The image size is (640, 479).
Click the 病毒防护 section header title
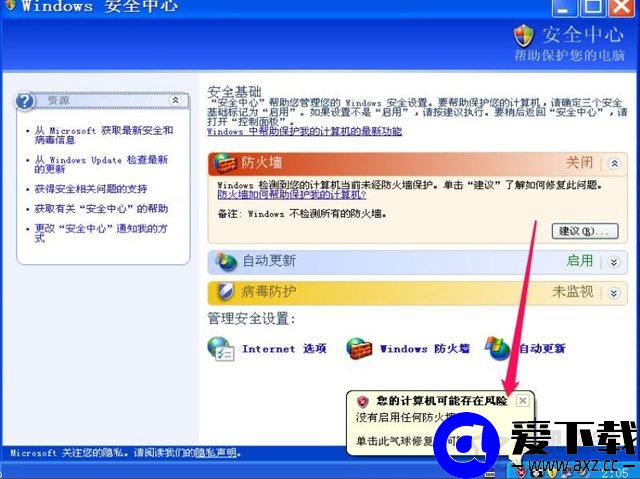pos(269,292)
